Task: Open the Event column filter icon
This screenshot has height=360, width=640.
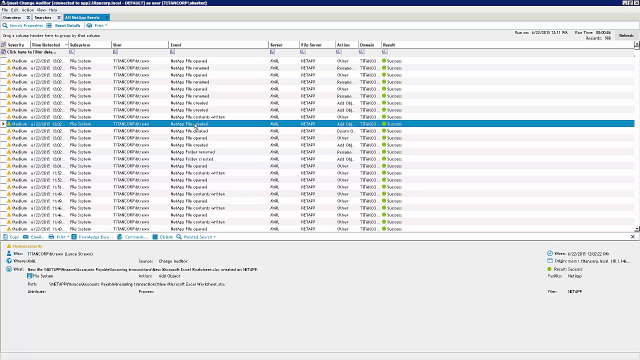Action: pos(172,52)
